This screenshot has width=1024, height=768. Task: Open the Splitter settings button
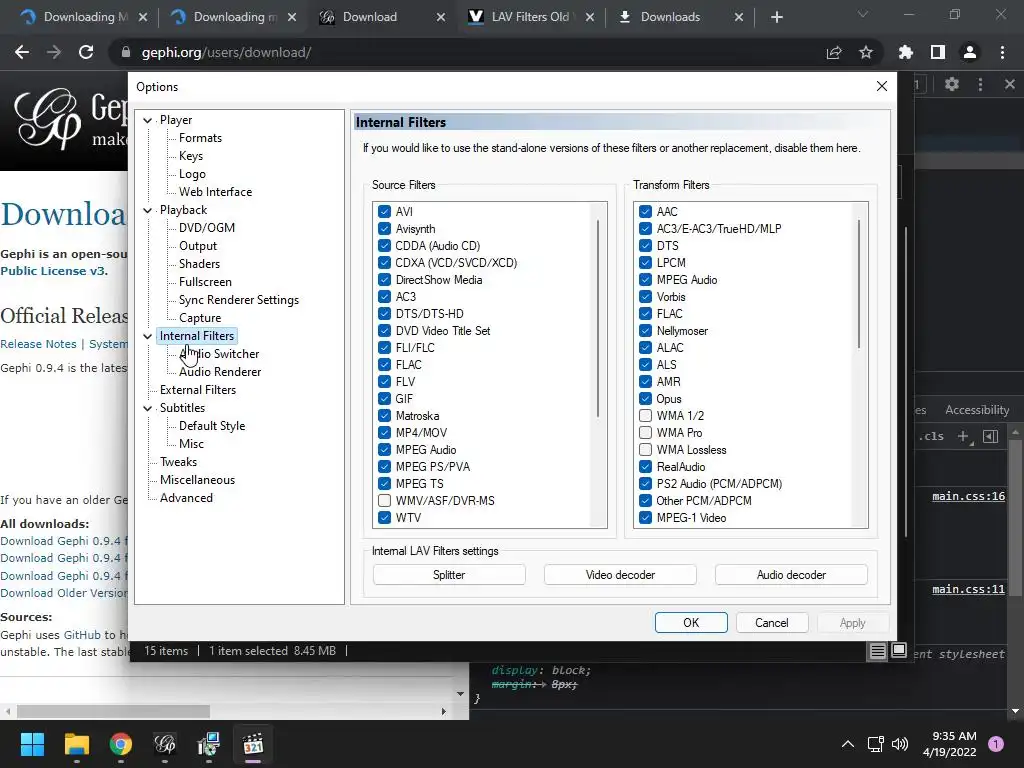(449, 575)
